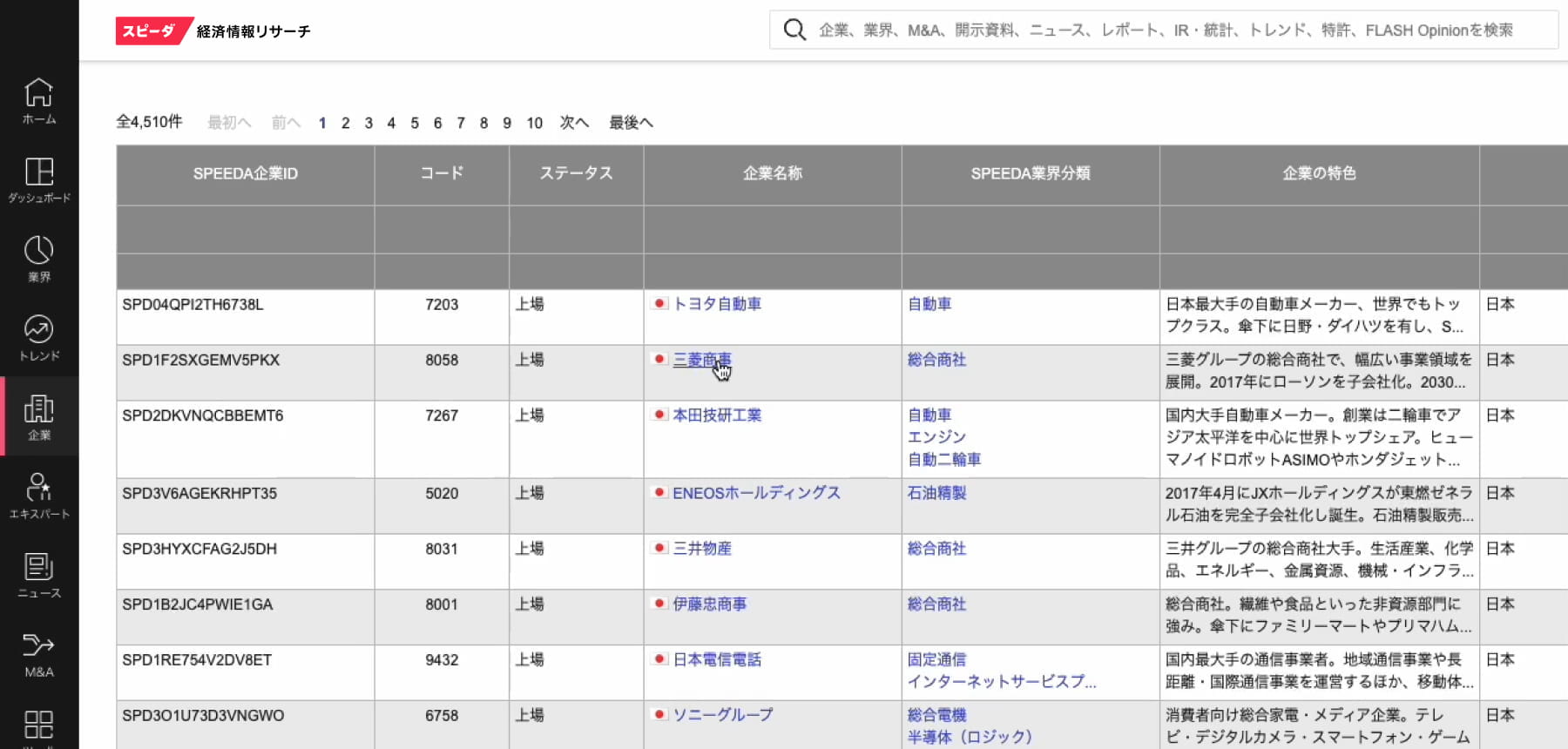Viewport: 1568px width, 749px height.
Task: Jump to last page (最後へ)
Action: click(x=631, y=123)
